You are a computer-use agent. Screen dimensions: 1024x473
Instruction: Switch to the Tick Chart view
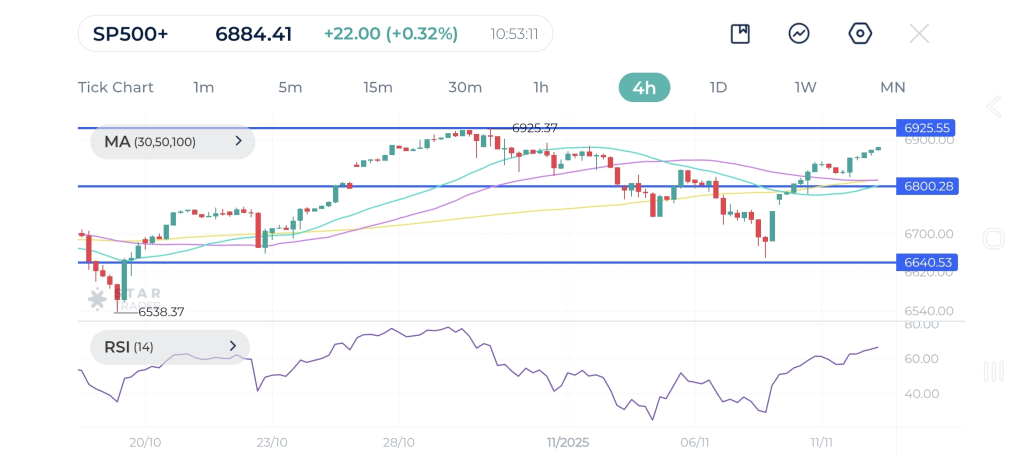[116, 87]
